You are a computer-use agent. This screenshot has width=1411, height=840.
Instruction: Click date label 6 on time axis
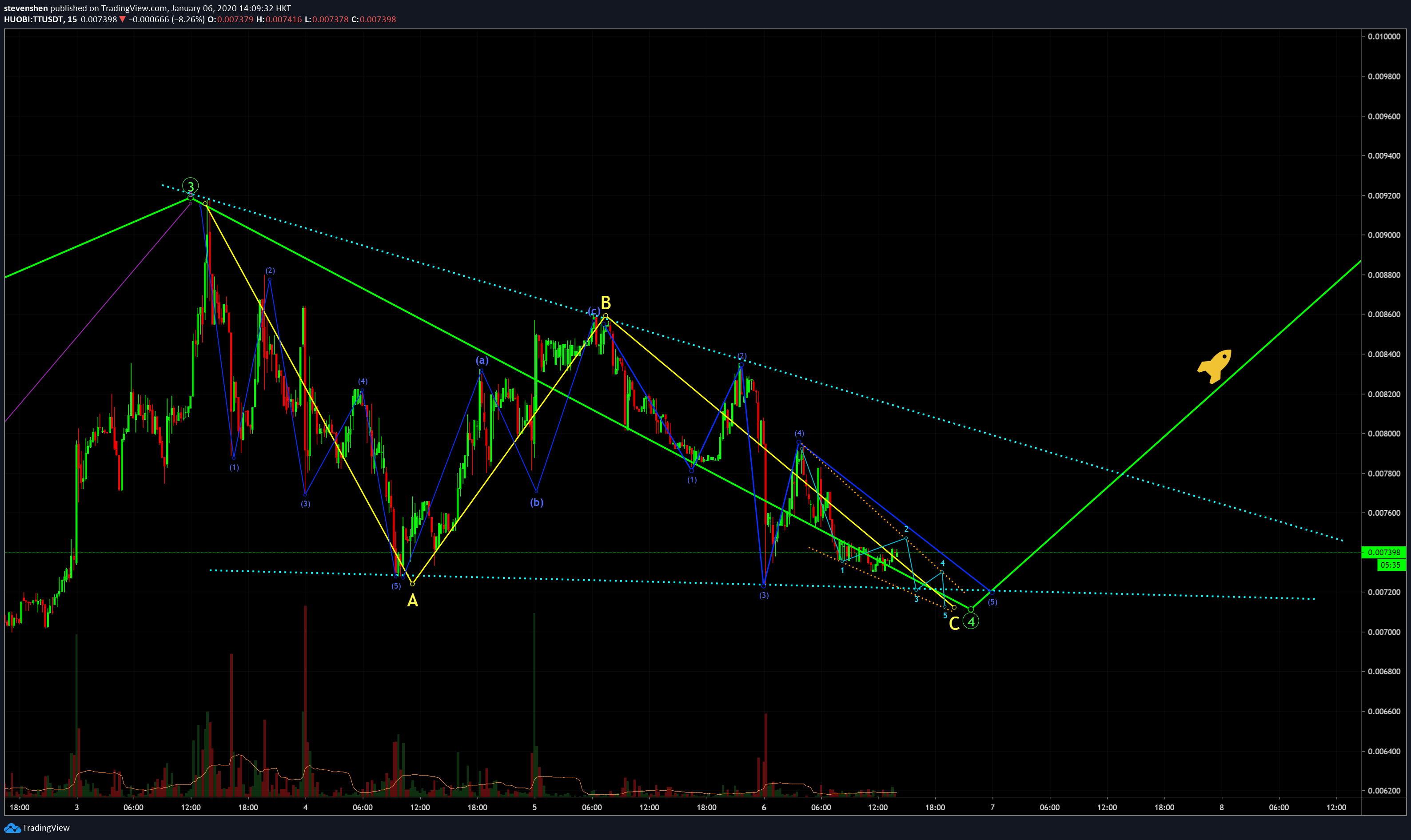[764, 807]
